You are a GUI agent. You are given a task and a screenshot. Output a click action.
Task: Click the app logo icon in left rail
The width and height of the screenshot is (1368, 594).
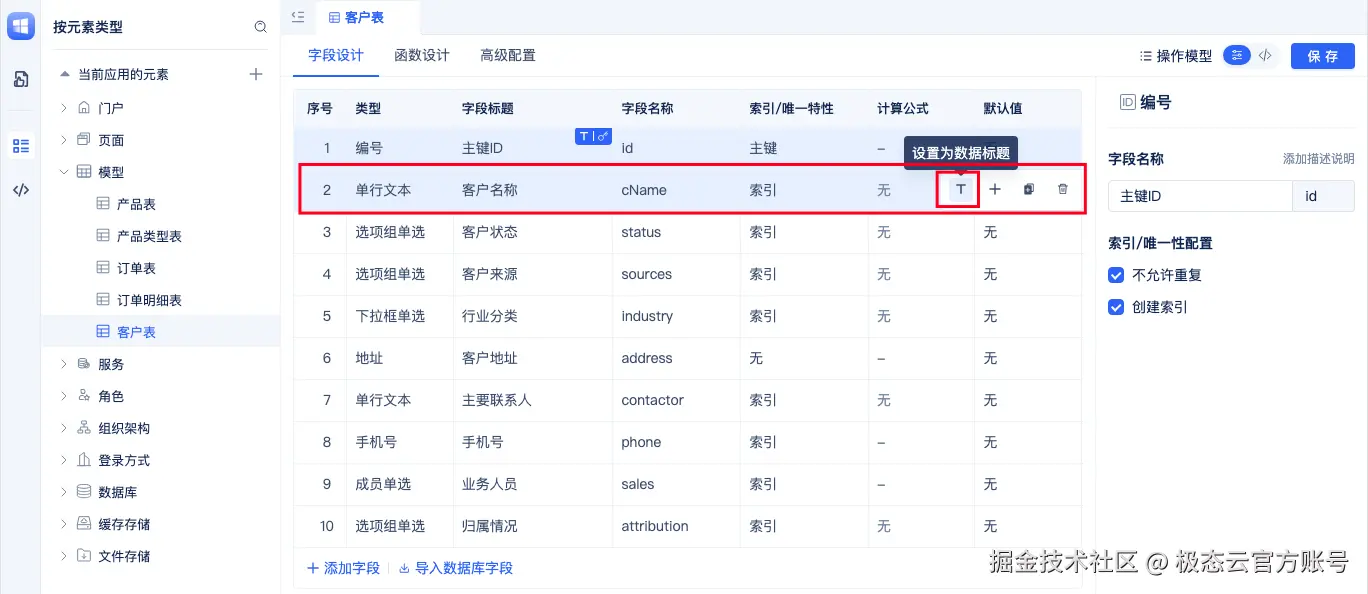pos(21,26)
